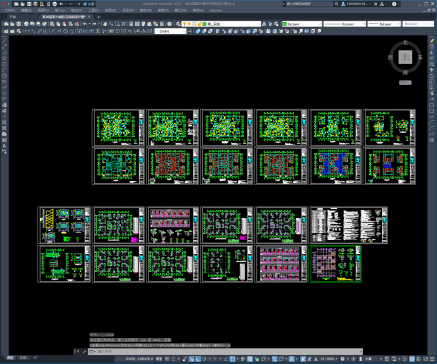Click Make Object's Layer Current icon
437x364 pixels.
click(x=264, y=24)
